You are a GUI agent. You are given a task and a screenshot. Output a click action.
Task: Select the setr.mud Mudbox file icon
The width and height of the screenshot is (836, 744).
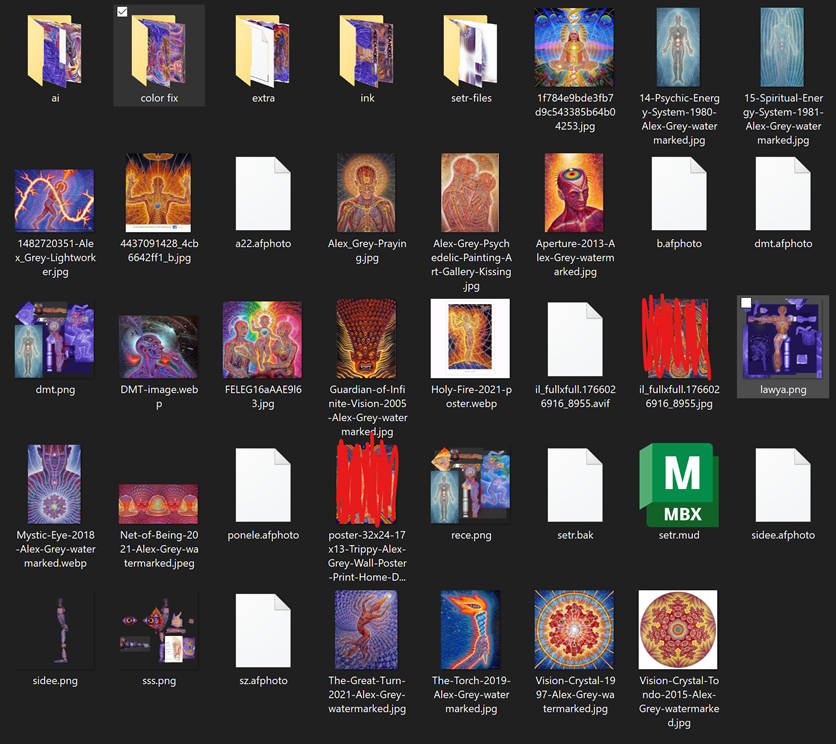(x=679, y=485)
